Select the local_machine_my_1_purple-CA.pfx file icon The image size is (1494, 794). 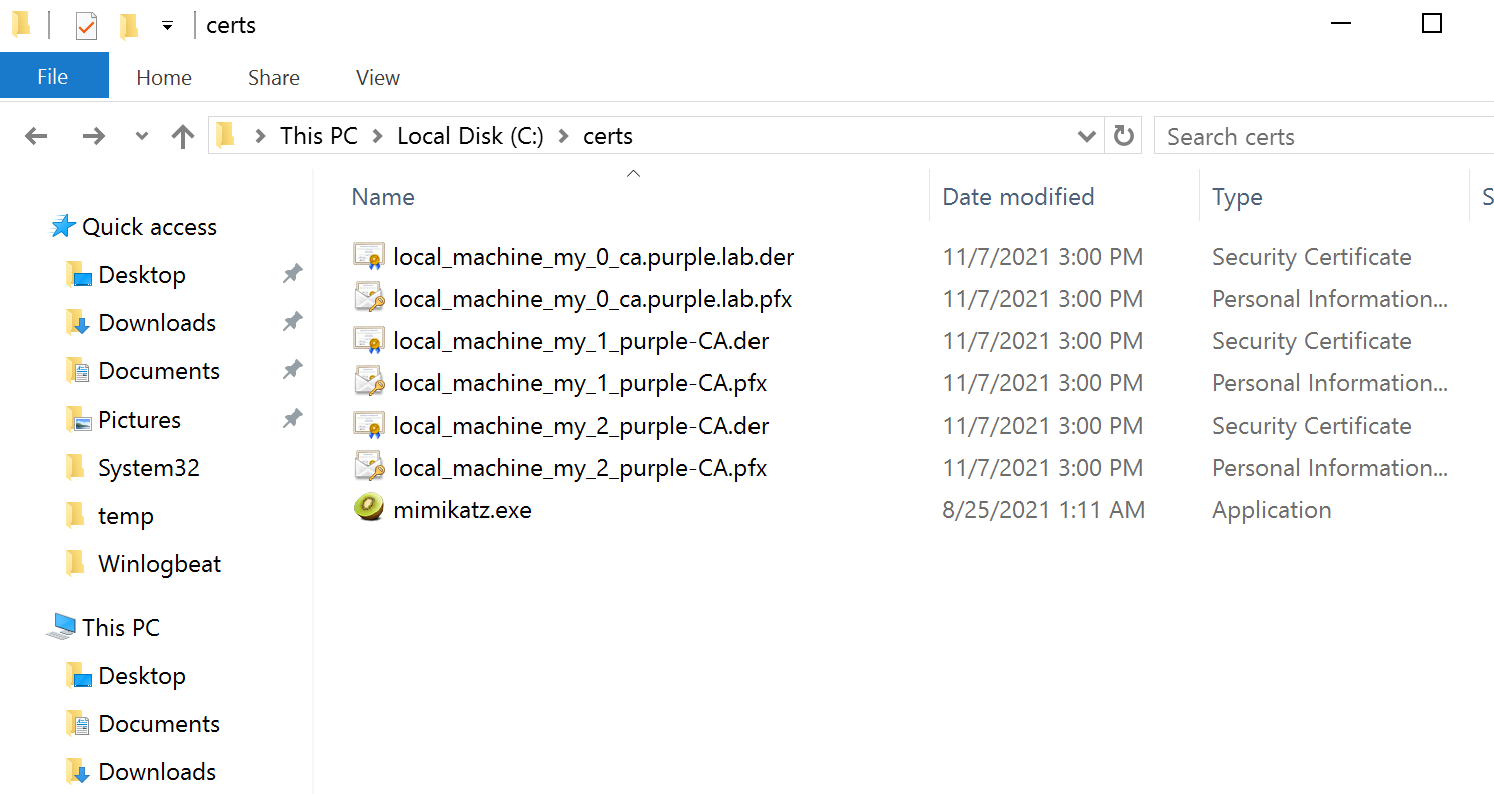(x=368, y=383)
